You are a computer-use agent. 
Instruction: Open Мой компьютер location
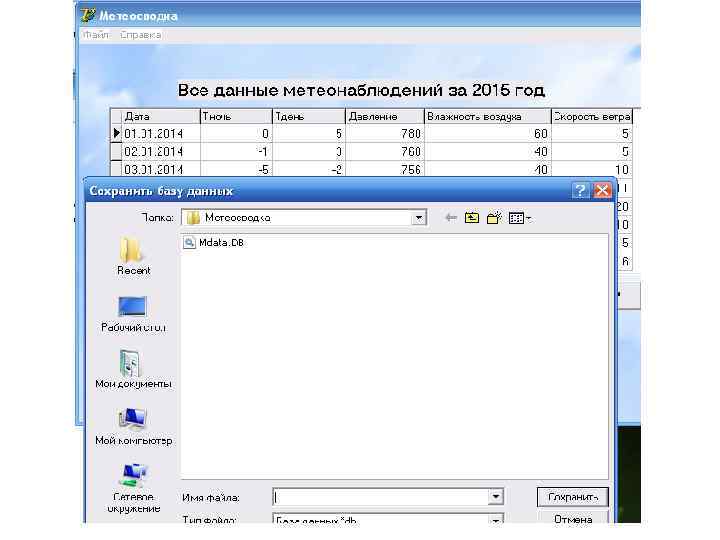tap(133, 427)
